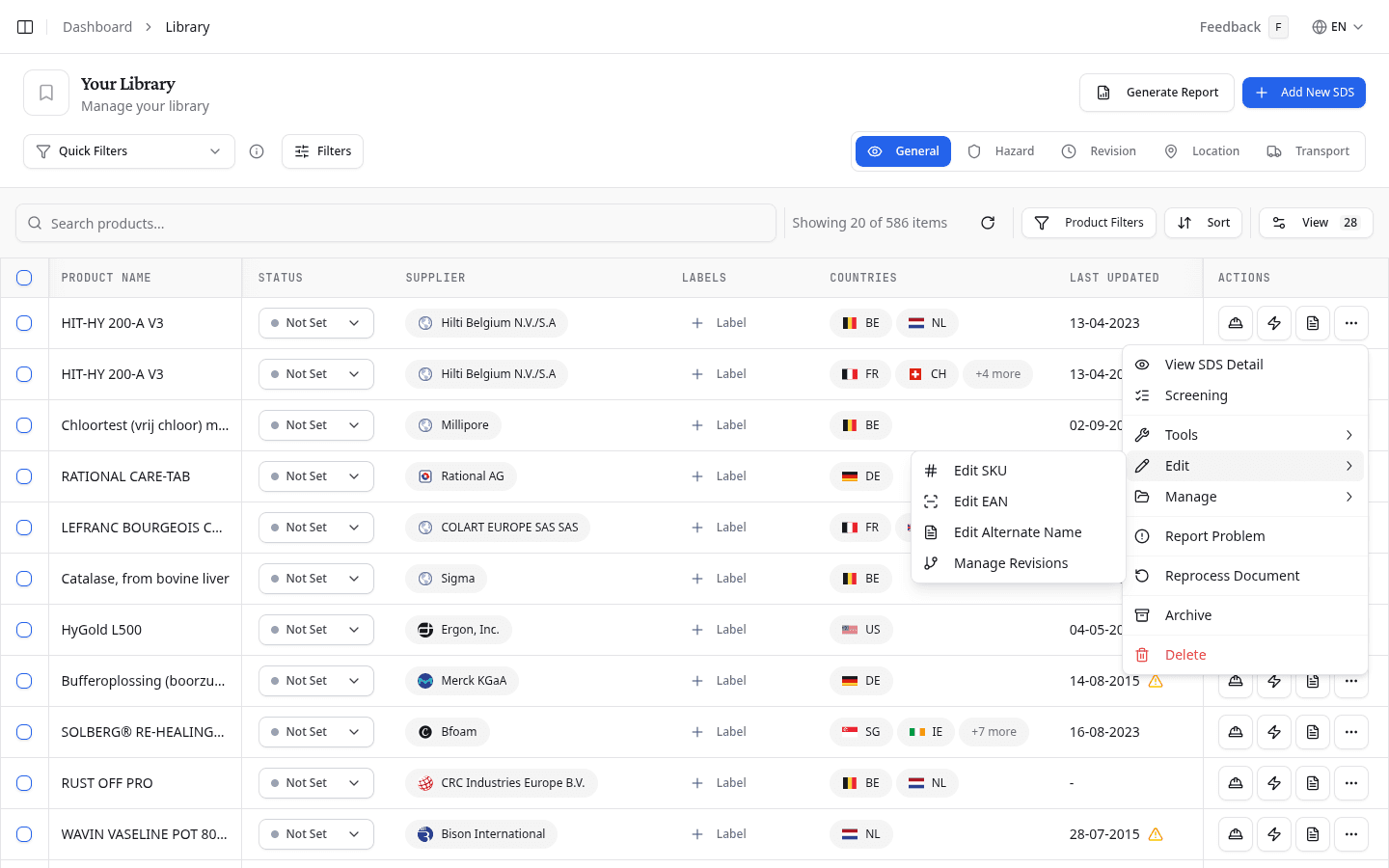Click the lightning action icon for RUST OFF PRO
Viewport: 1389px width, 868px height.
pyautogui.click(x=1273, y=783)
